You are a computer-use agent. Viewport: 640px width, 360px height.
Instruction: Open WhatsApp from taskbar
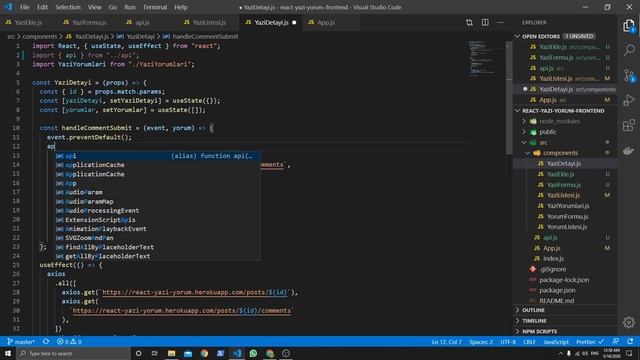pyautogui.click(x=253, y=353)
